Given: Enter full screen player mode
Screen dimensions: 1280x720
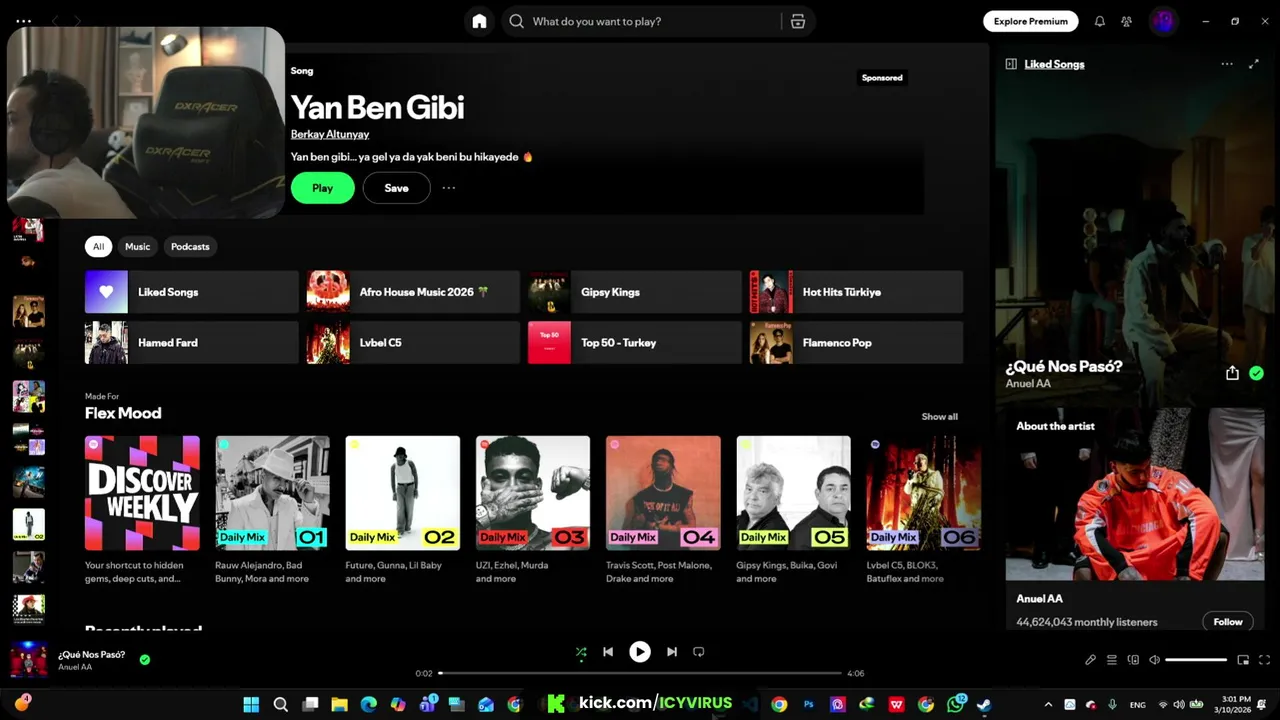Looking at the screenshot, I should pos(1264,660).
